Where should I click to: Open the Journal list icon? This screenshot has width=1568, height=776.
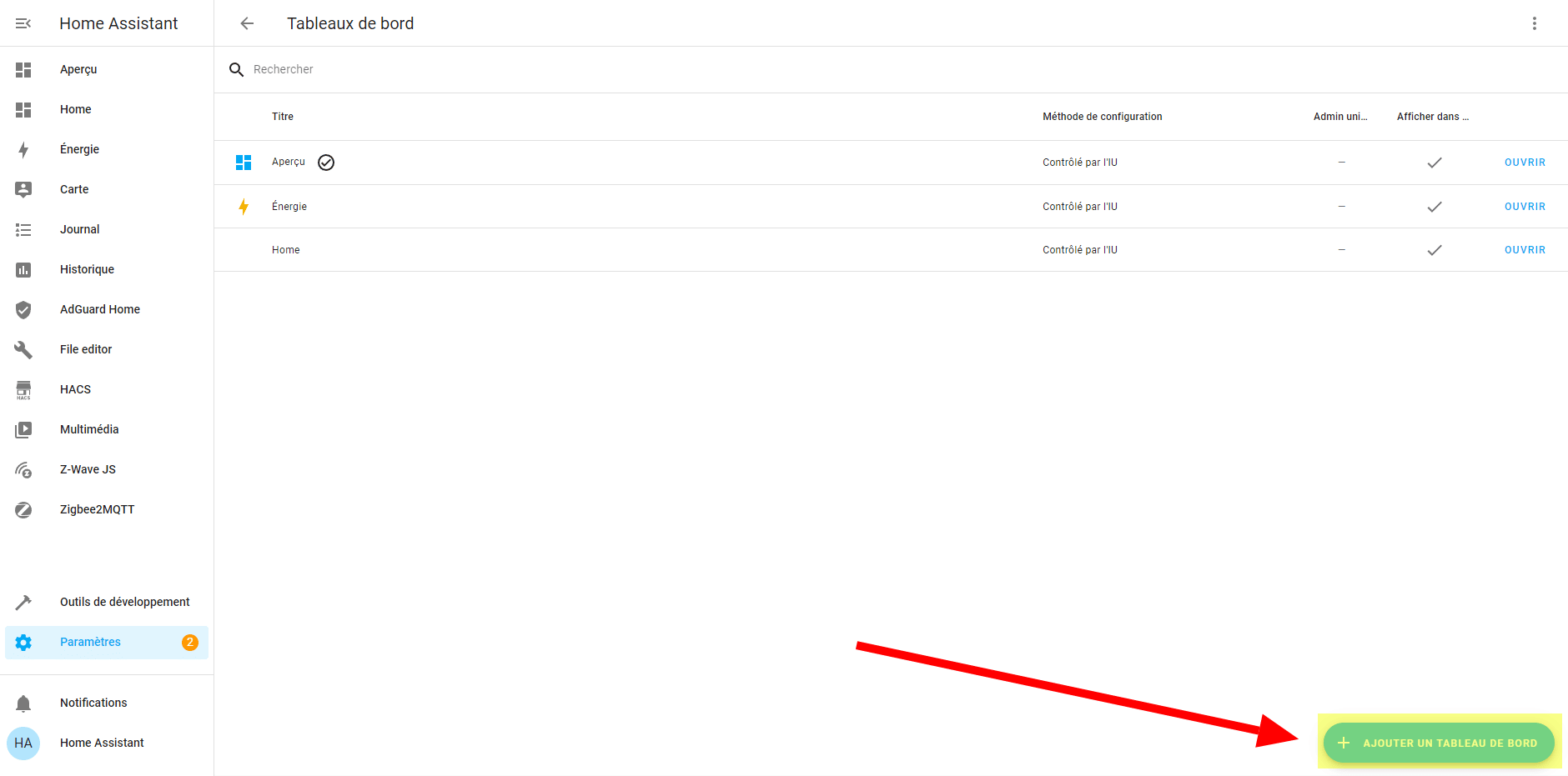[23, 230]
